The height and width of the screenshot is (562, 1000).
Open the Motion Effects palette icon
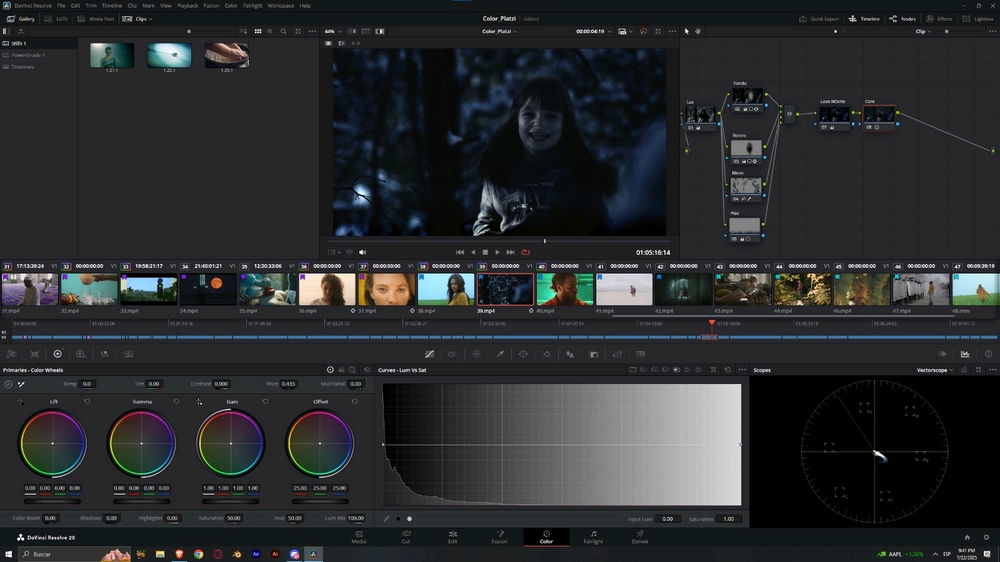click(129, 354)
